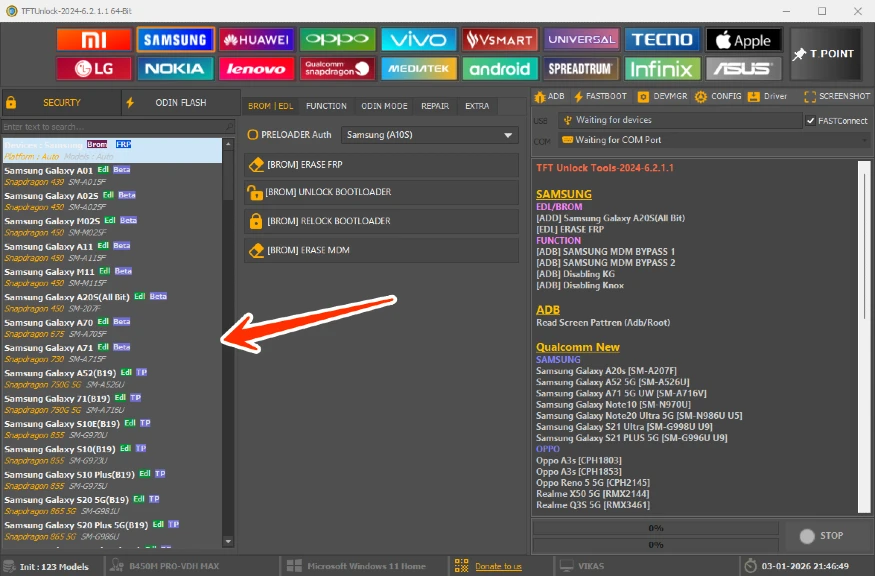Take a capture with SCREENSHOT icon

coord(837,96)
